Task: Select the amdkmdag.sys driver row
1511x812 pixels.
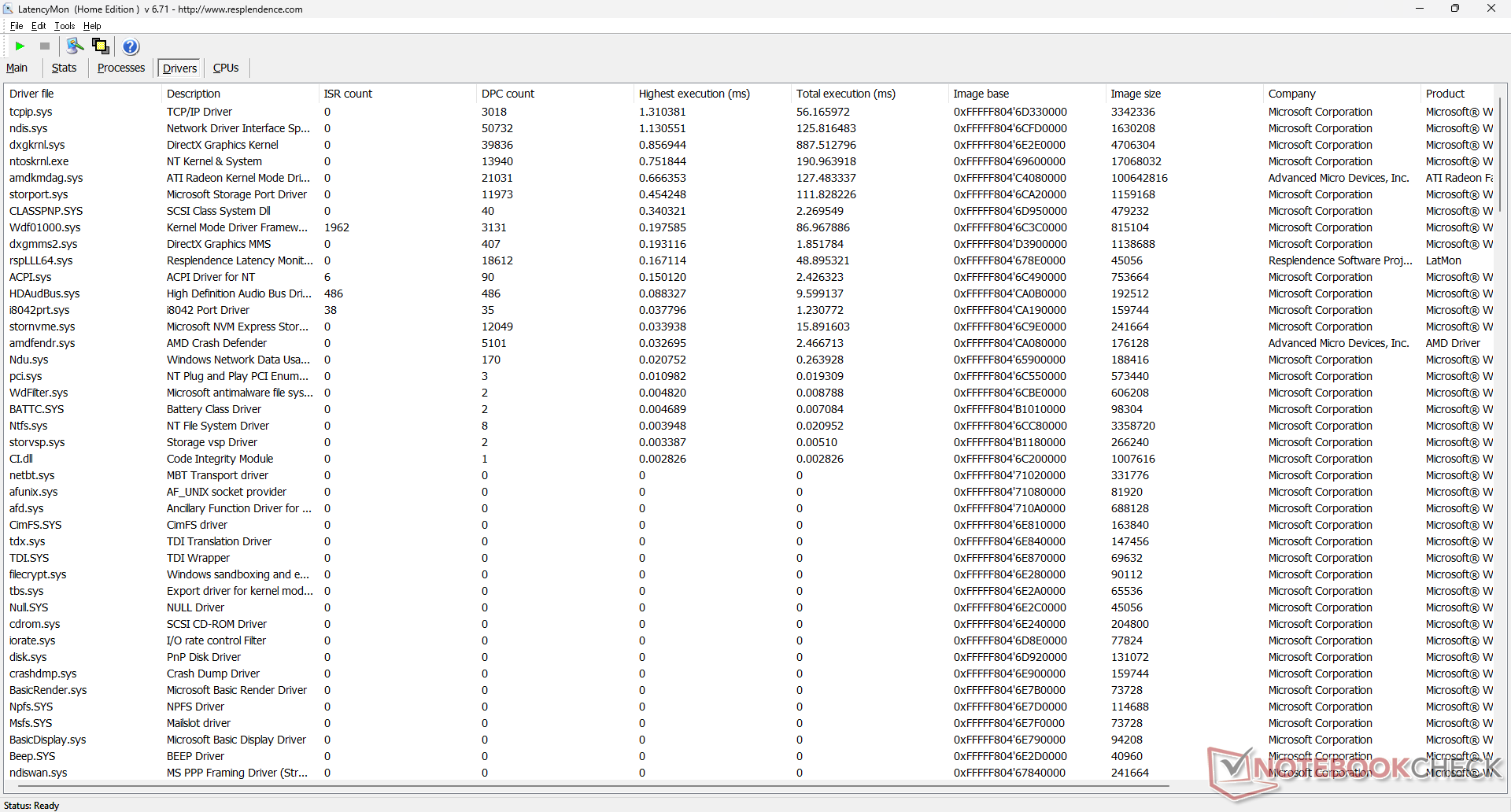Action: click(x=750, y=178)
